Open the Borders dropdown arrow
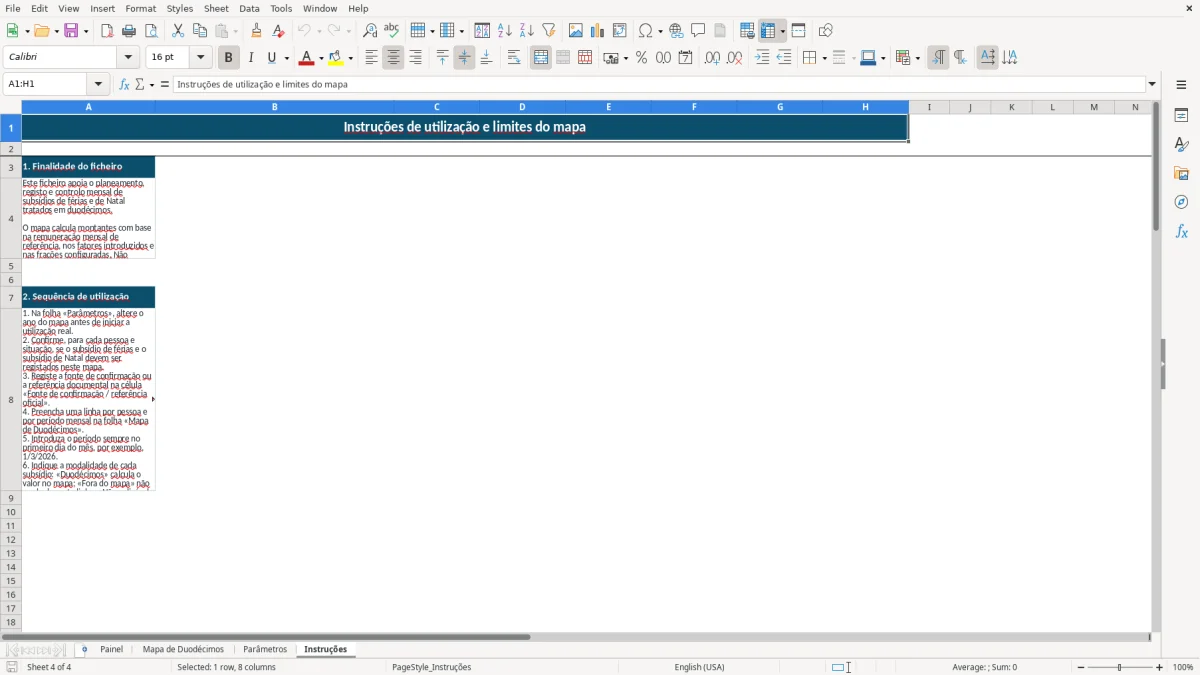The image size is (1200, 675). point(823,58)
